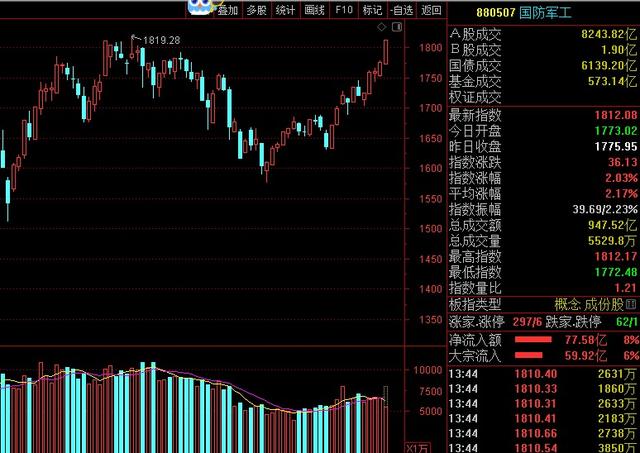Image resolution: width=640 pixels, height=453 pixels.
Task: Select the 基金成交 value 573.14亿
Action: (x=612, y=81)
